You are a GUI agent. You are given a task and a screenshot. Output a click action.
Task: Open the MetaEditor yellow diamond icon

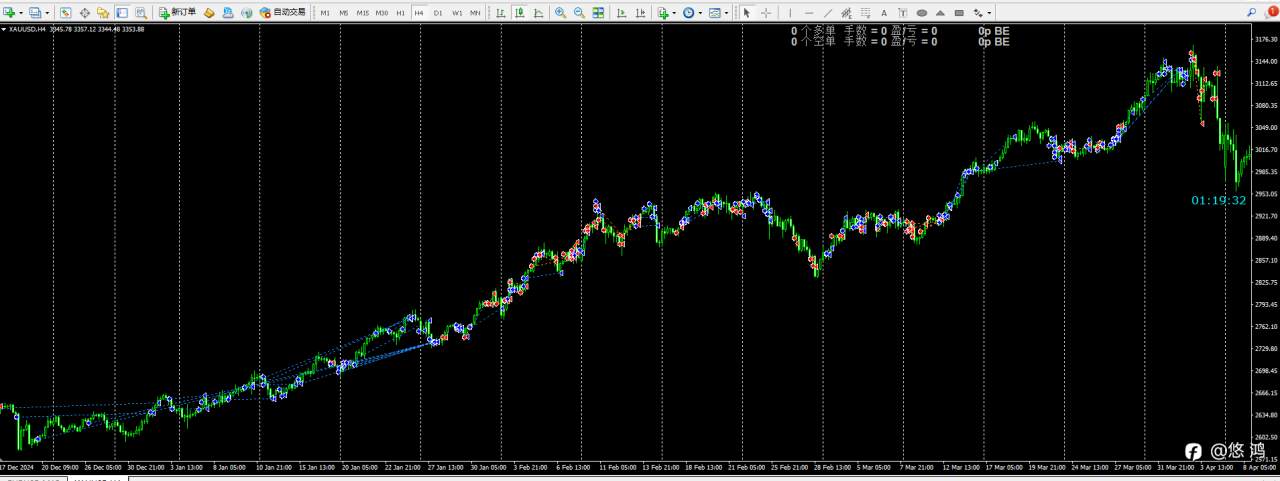pyautogui.click(x=209, y=12)
